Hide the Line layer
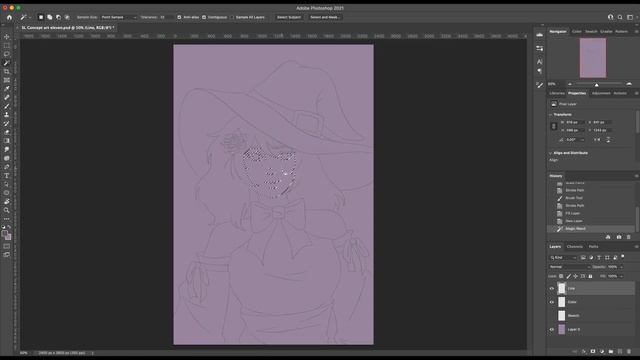The height and width of the screenshot is (360, 640). point(552,289)
